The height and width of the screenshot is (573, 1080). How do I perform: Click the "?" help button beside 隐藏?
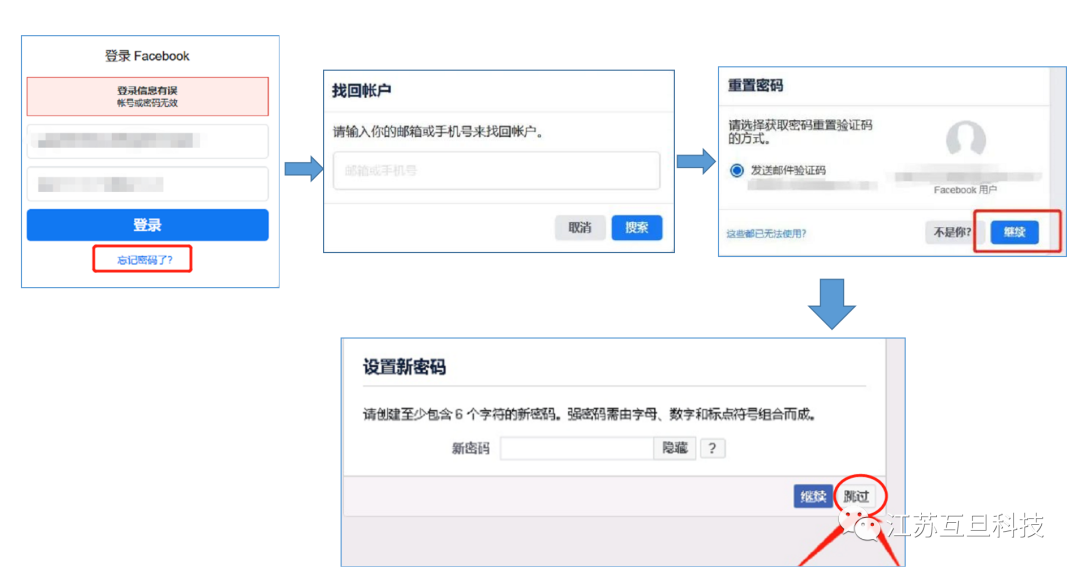tap(711, 448)
